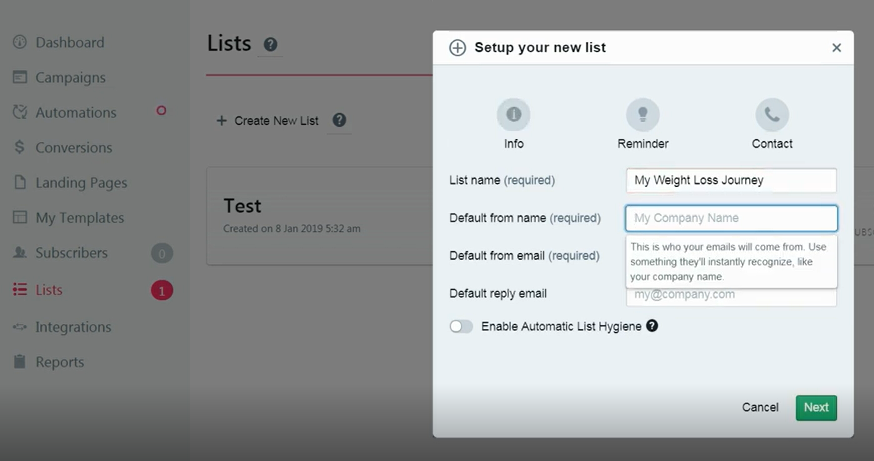Image resolution: width=874 pixels, height=461 pixels.
Task: Click the Reminder step label
Action: coord(643,144)
